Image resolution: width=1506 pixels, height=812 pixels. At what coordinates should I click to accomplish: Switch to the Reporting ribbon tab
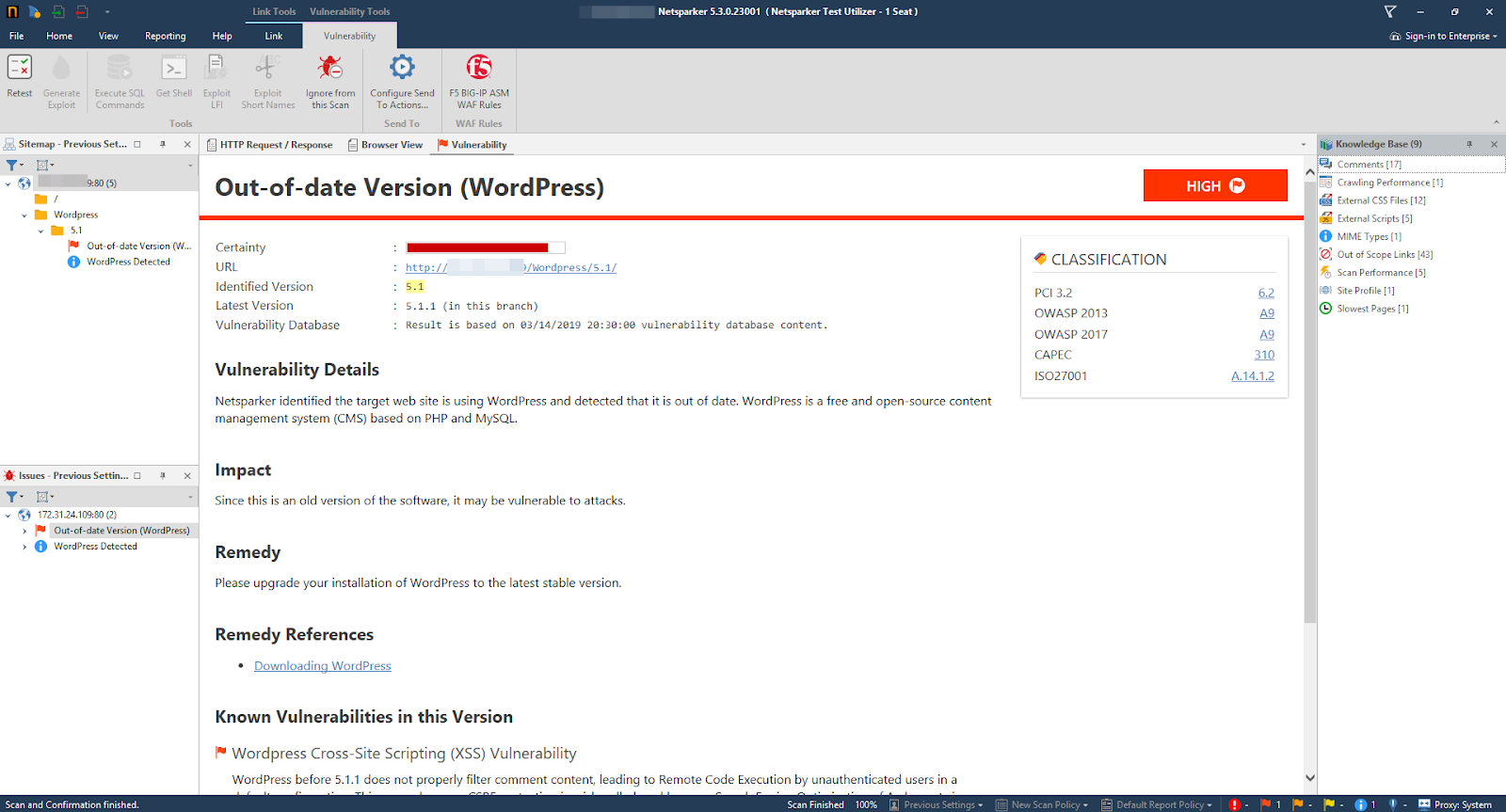click(x=166, y=36)
